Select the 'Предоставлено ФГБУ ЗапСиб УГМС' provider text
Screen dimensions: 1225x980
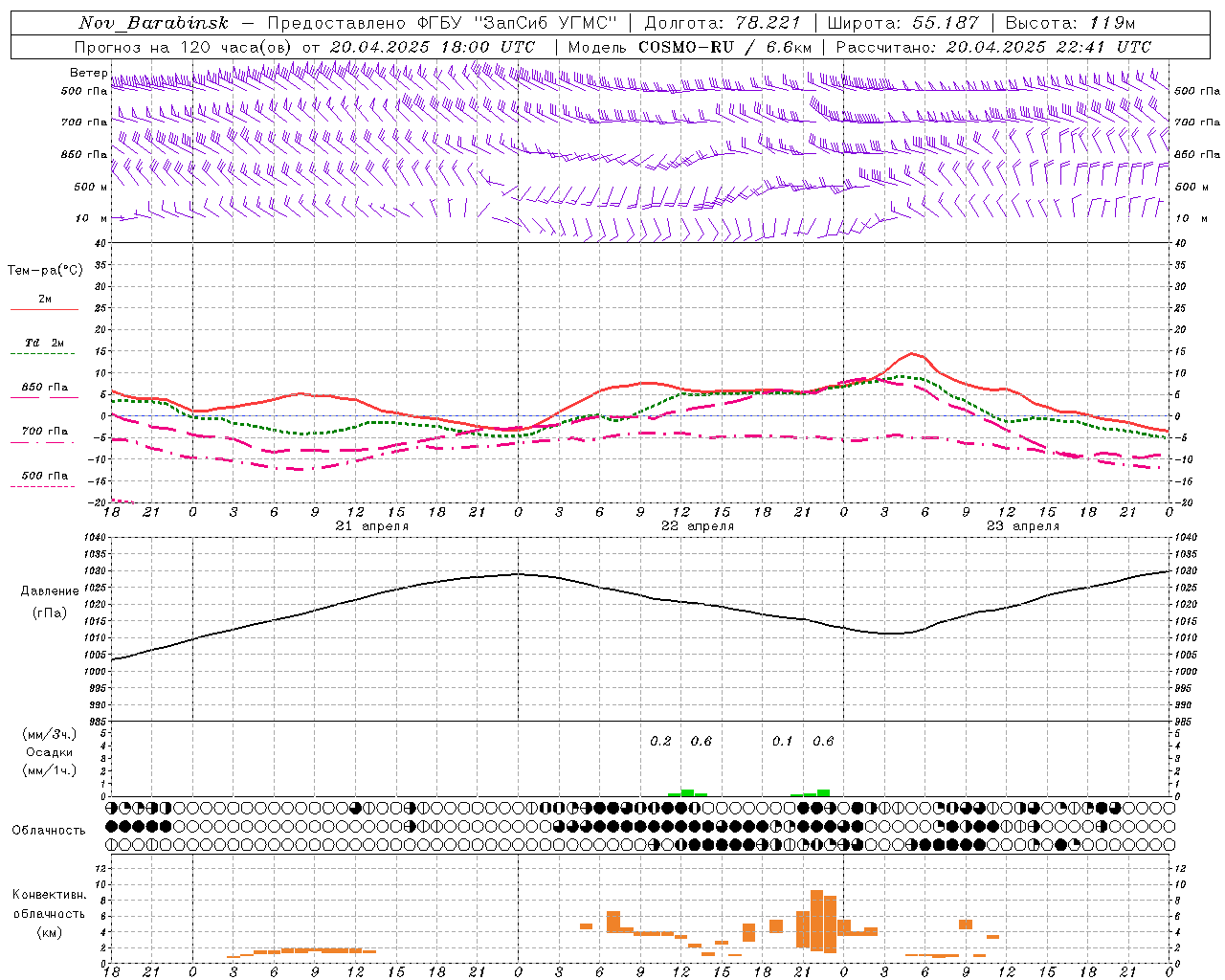click(x=443, y=23)
